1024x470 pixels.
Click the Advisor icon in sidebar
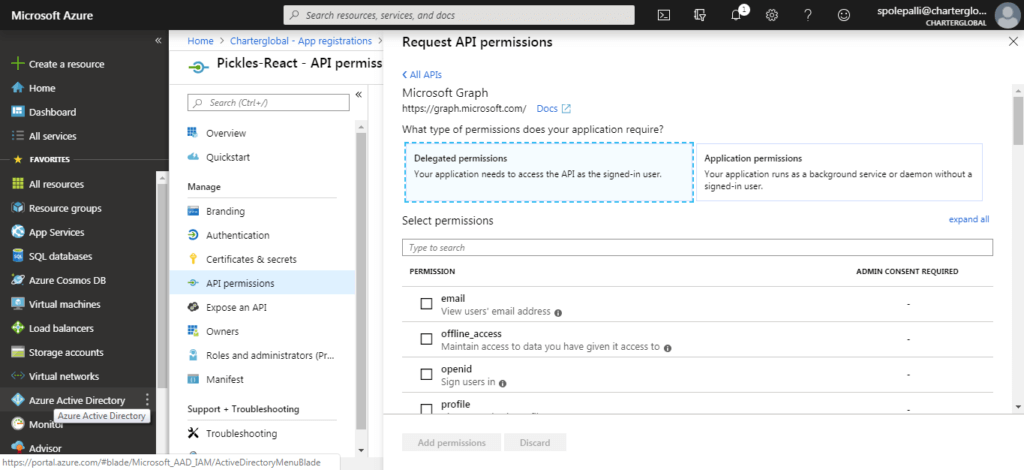(x=18, y=448)
